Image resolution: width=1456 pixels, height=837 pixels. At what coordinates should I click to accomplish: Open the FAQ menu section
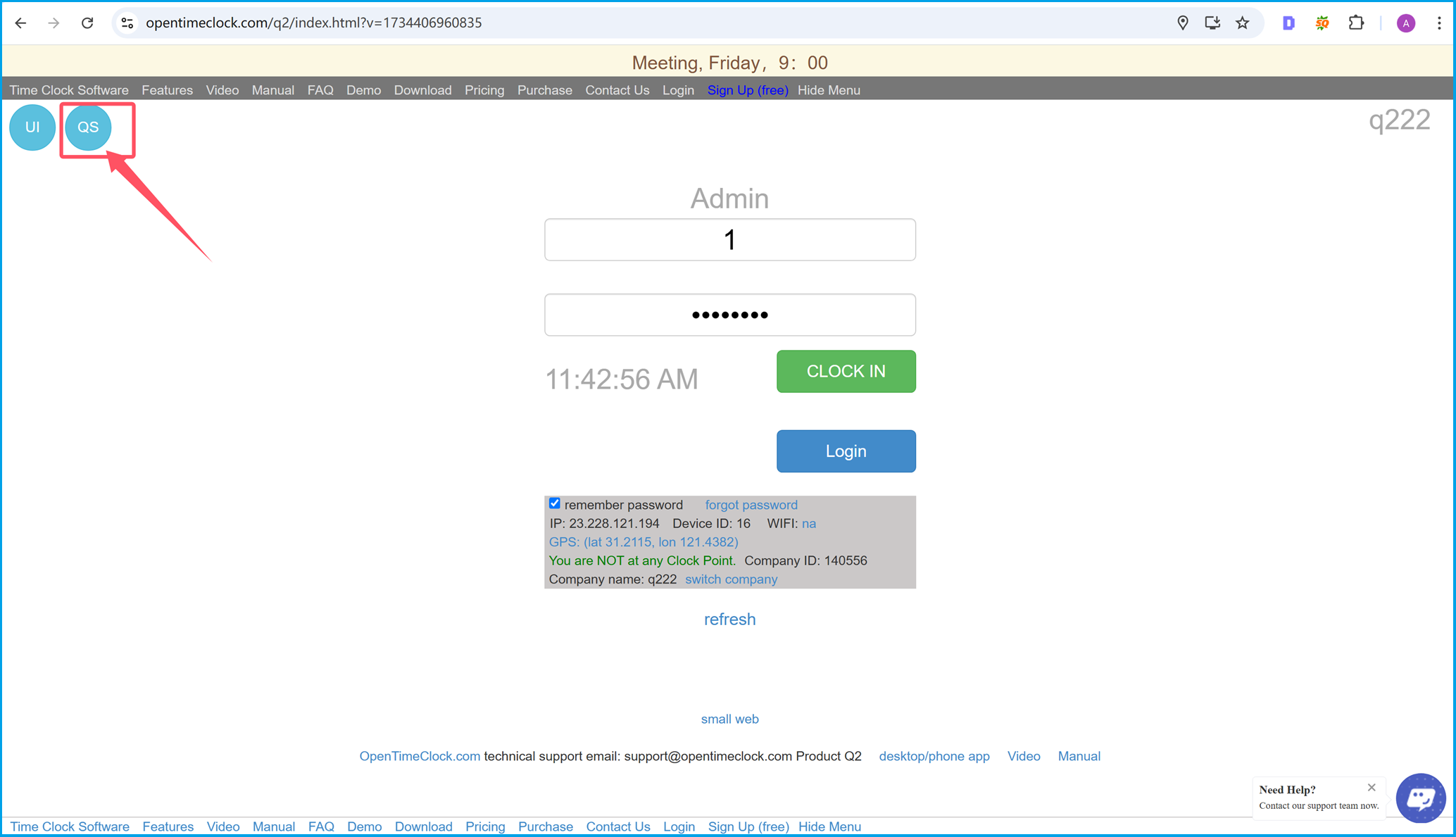(x=319, y=90)
